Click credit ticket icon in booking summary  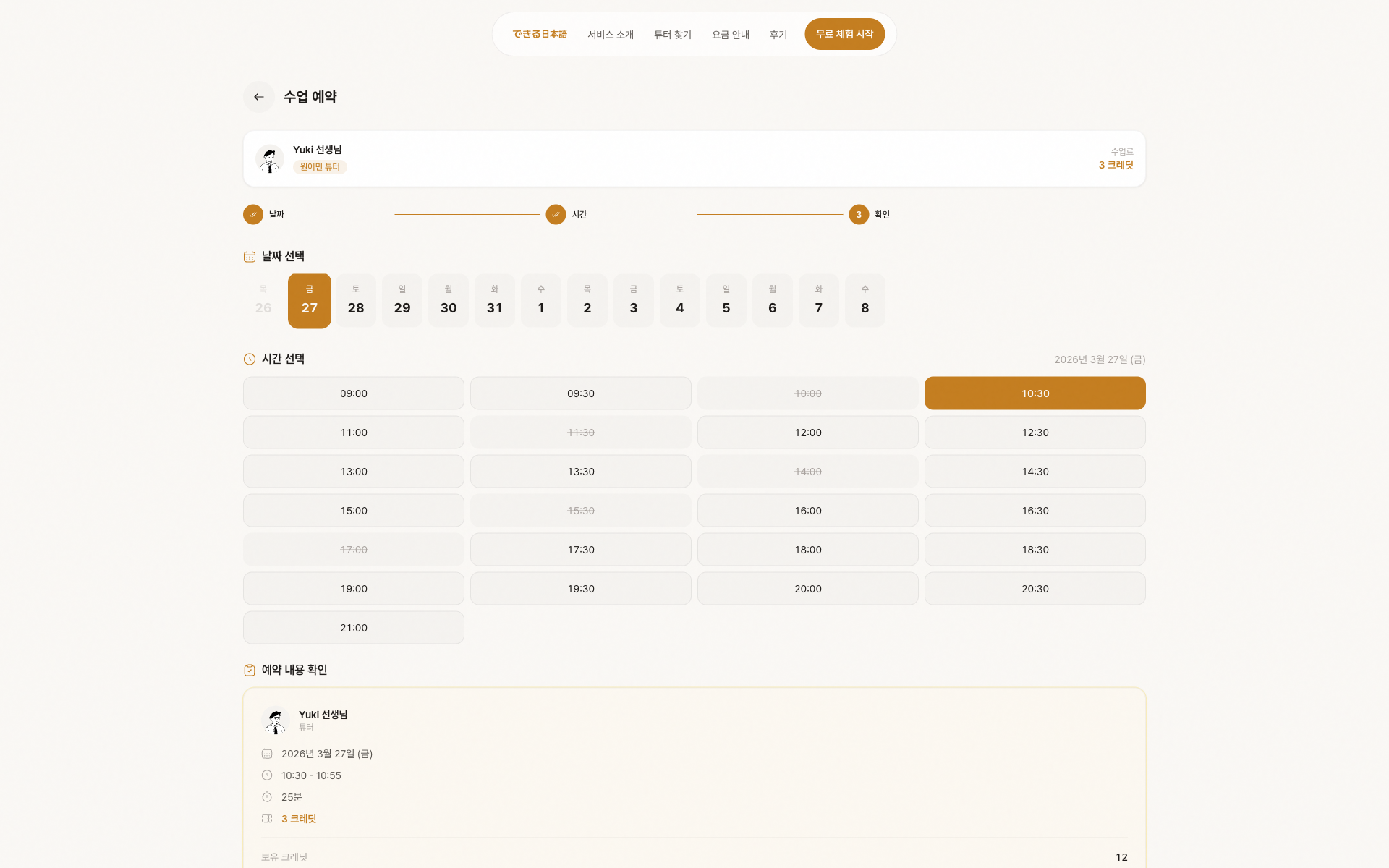click(267, 819)
